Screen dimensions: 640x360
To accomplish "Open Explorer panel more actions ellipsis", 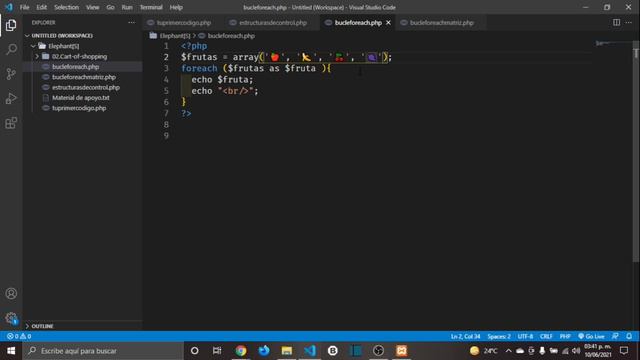I will (131, 22).
